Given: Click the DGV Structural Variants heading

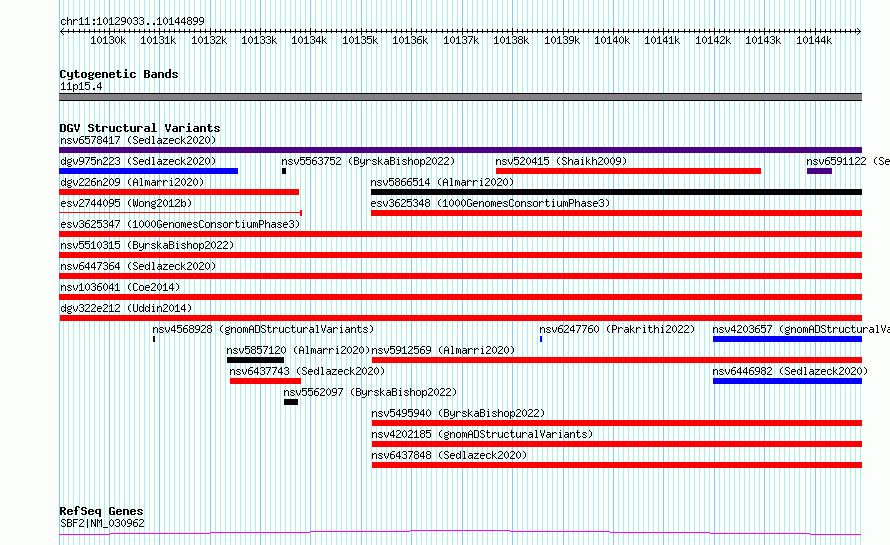Looking at the screenshot, I should 140,128.
